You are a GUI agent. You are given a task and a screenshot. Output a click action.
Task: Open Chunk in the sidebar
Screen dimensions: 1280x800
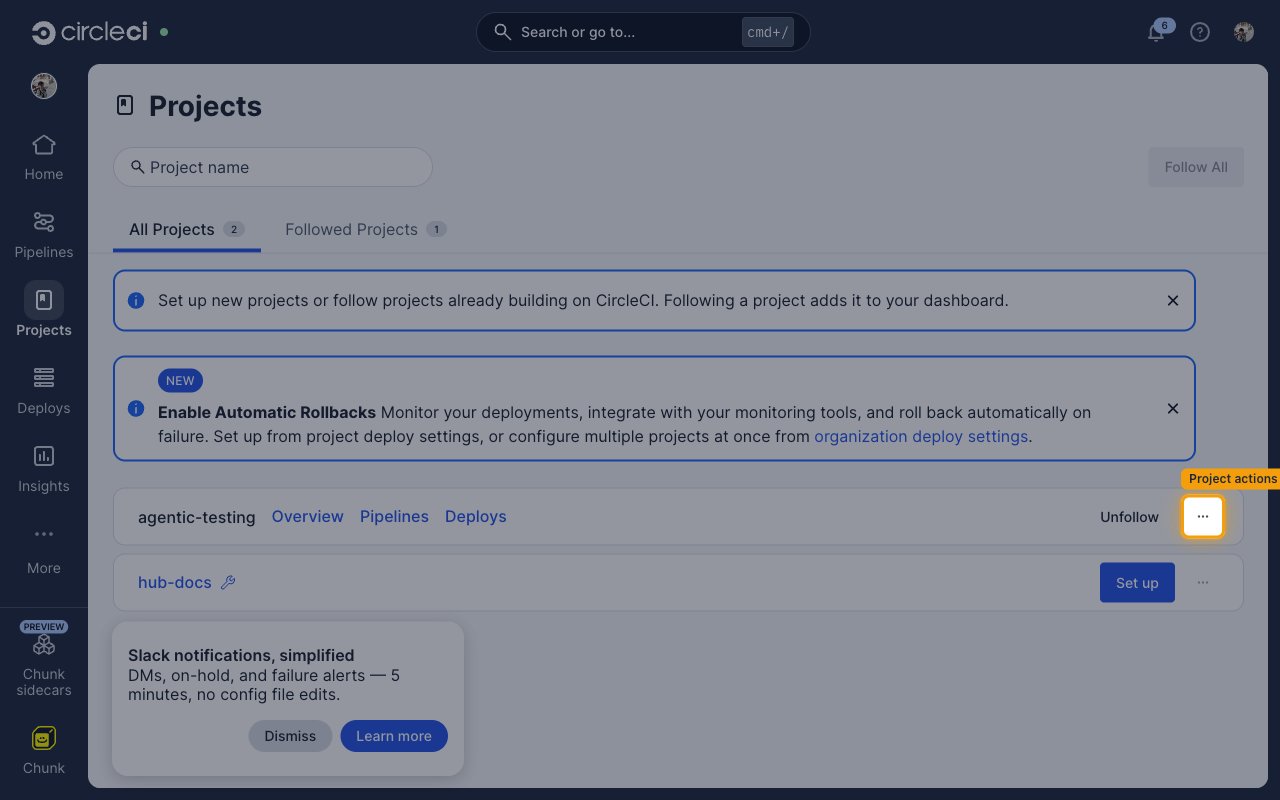coord(44,752)
